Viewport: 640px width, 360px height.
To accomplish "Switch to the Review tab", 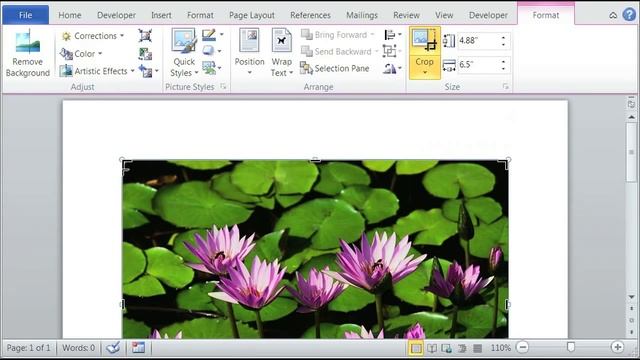I will (x=406, y=15).
